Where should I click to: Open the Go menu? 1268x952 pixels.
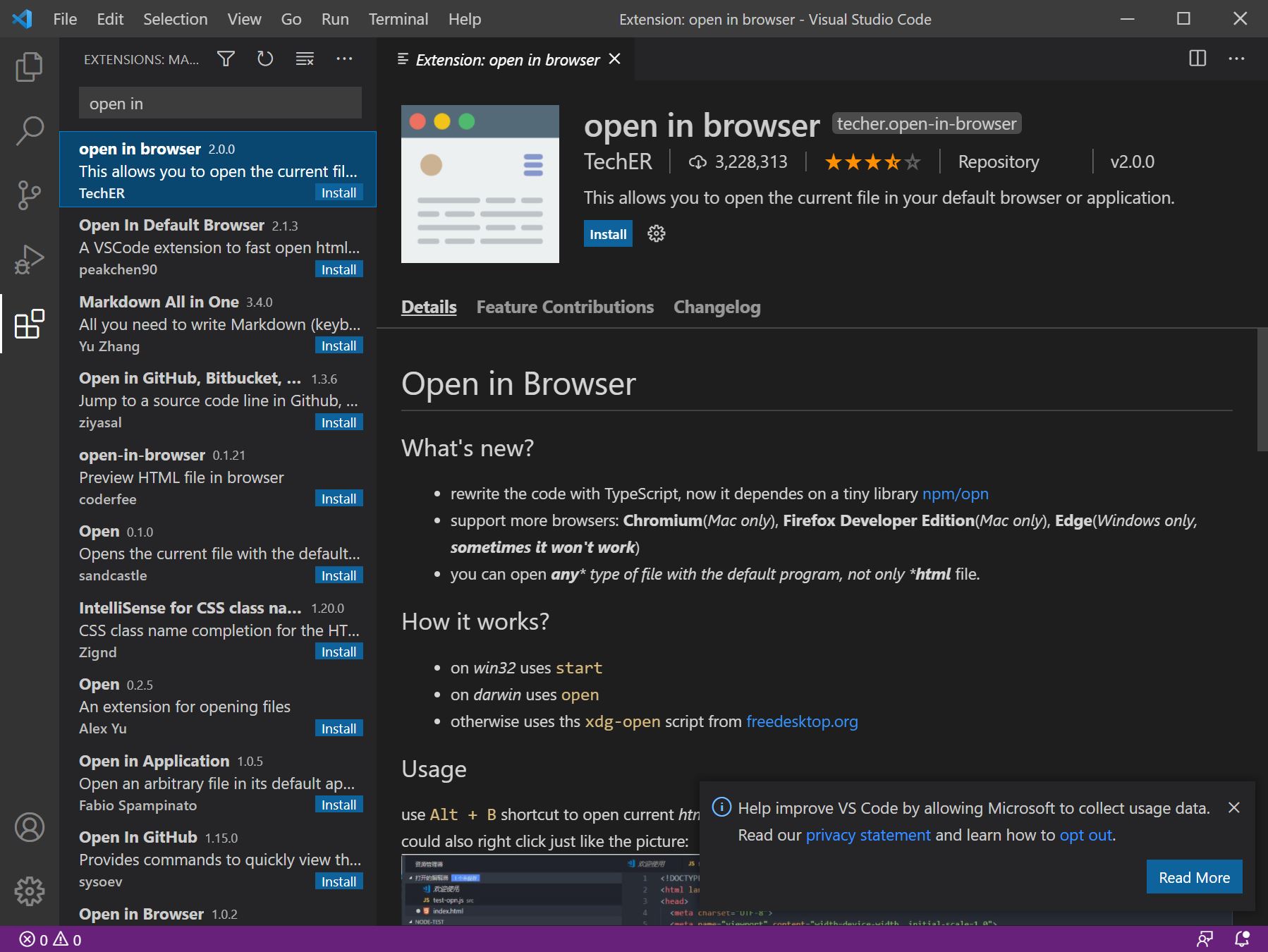coord(291,19)
